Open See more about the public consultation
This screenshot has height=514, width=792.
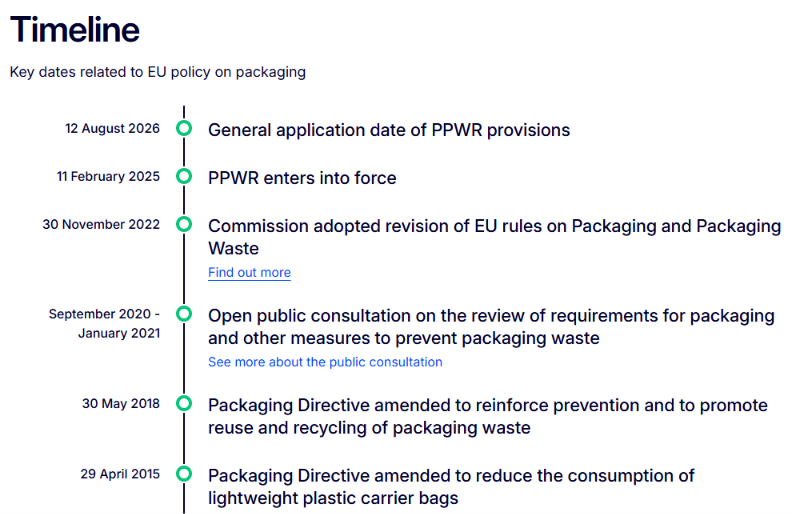point(325,362)
